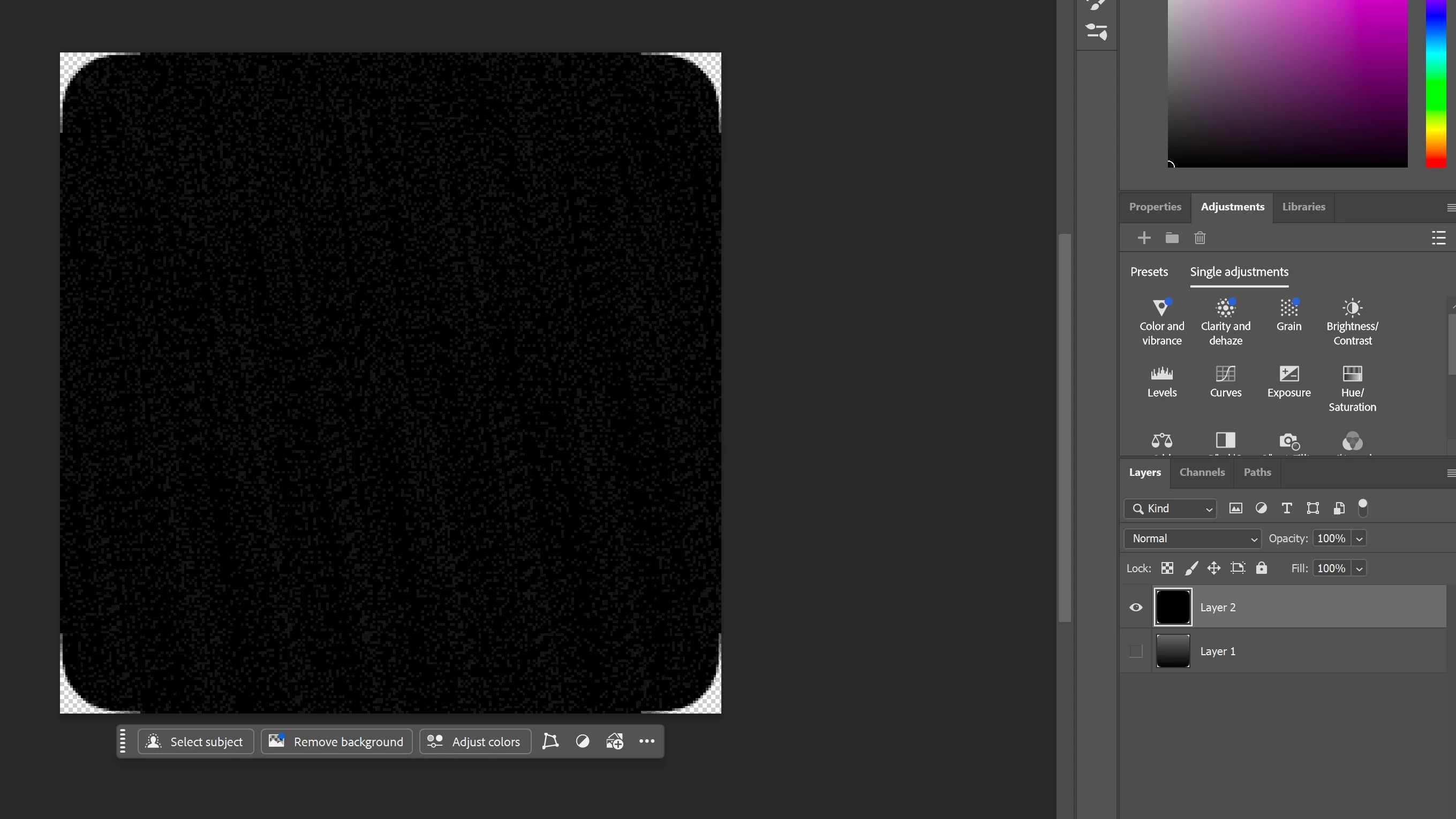The width and height of the screenshot is (1456, 819).
Task: Add a Levels adjustment
Action: coord(1161,381)
